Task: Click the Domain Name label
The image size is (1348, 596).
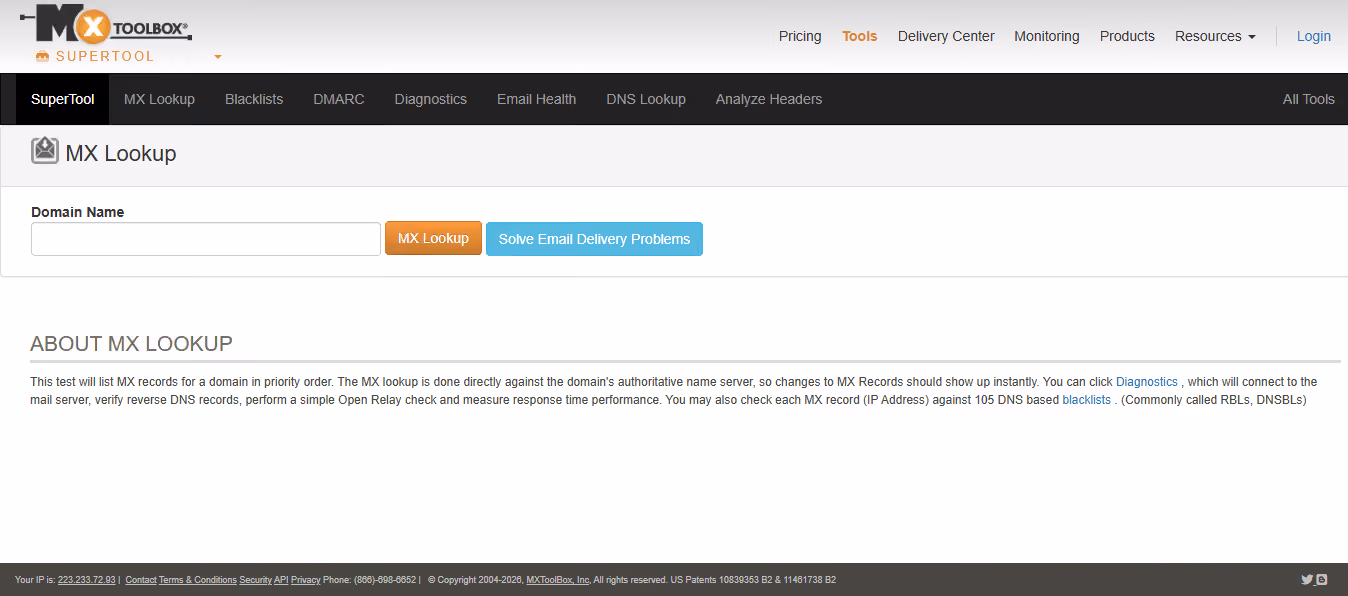Action: click(x=78, y=212)
